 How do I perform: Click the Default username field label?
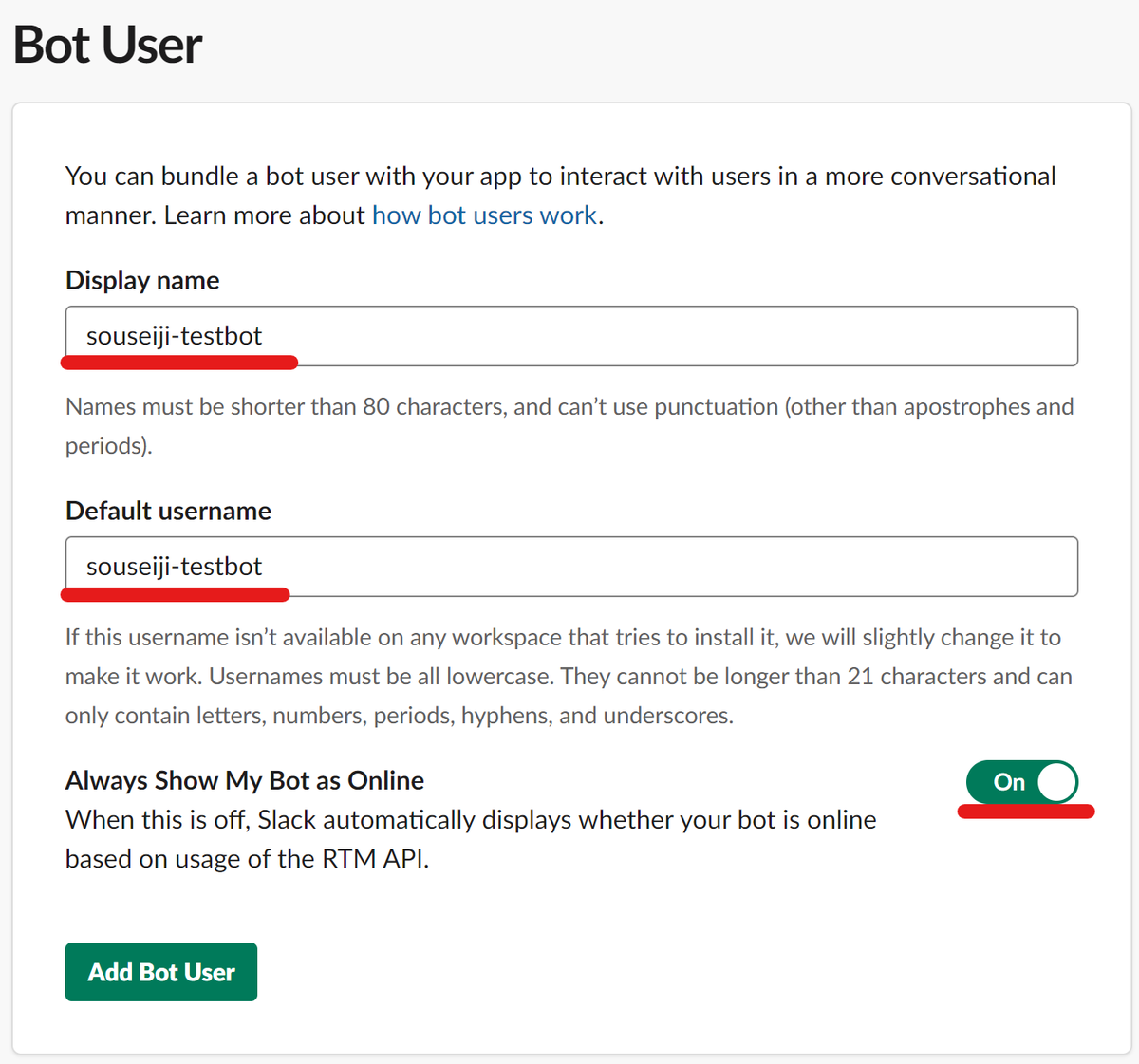(168, 511)
